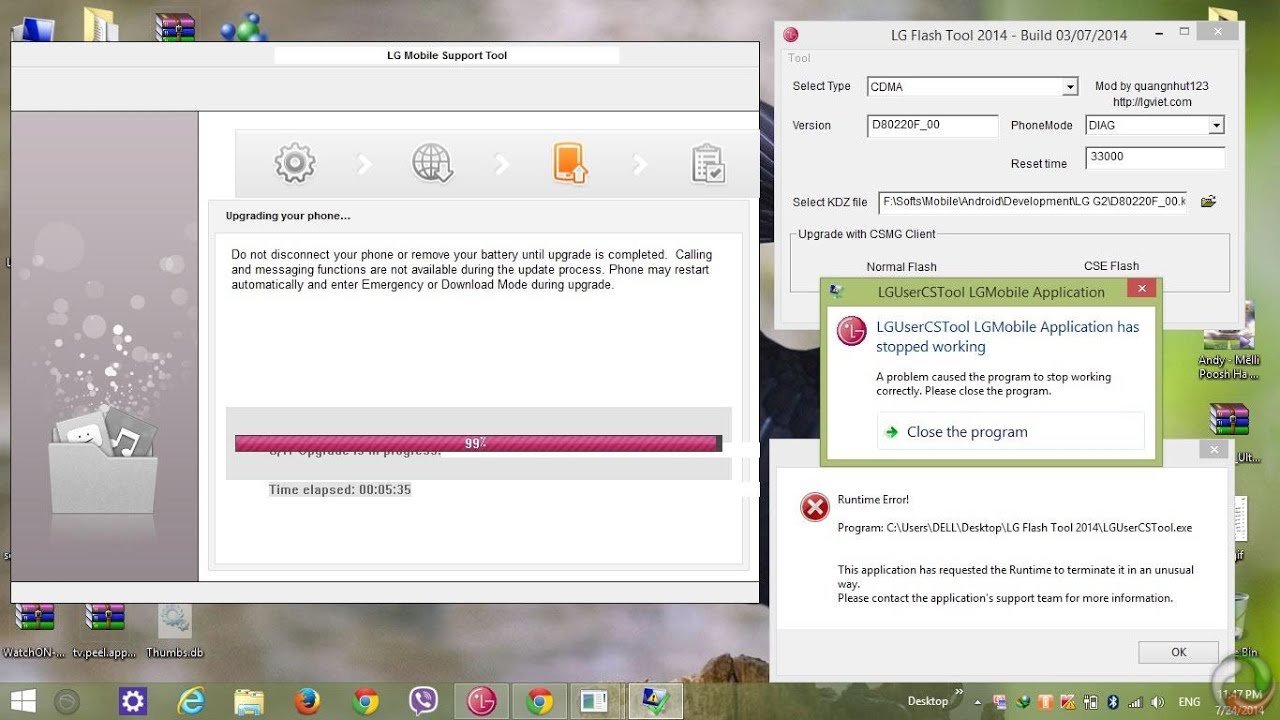
Task: Launch Firefox from taskbar
Action: click(307, 701)
